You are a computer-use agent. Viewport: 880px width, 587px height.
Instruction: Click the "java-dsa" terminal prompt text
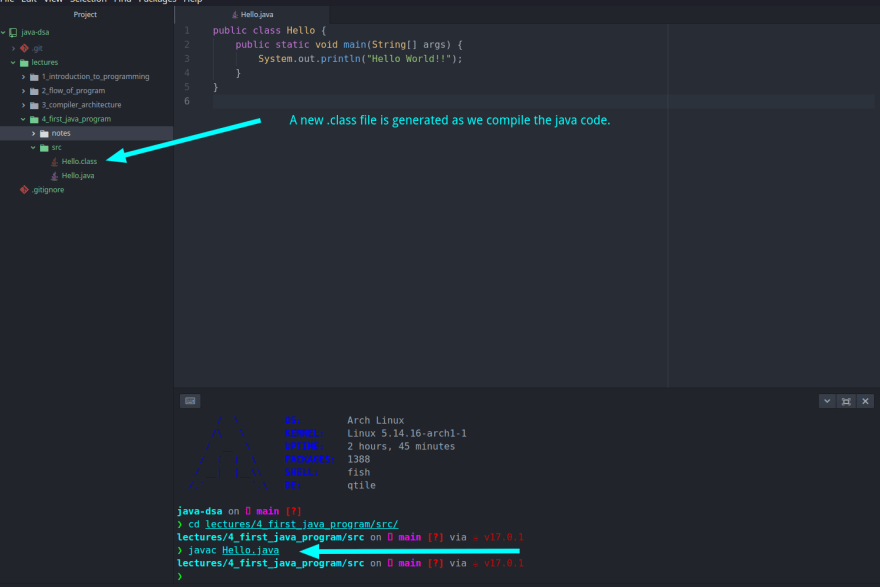point(200,511)
